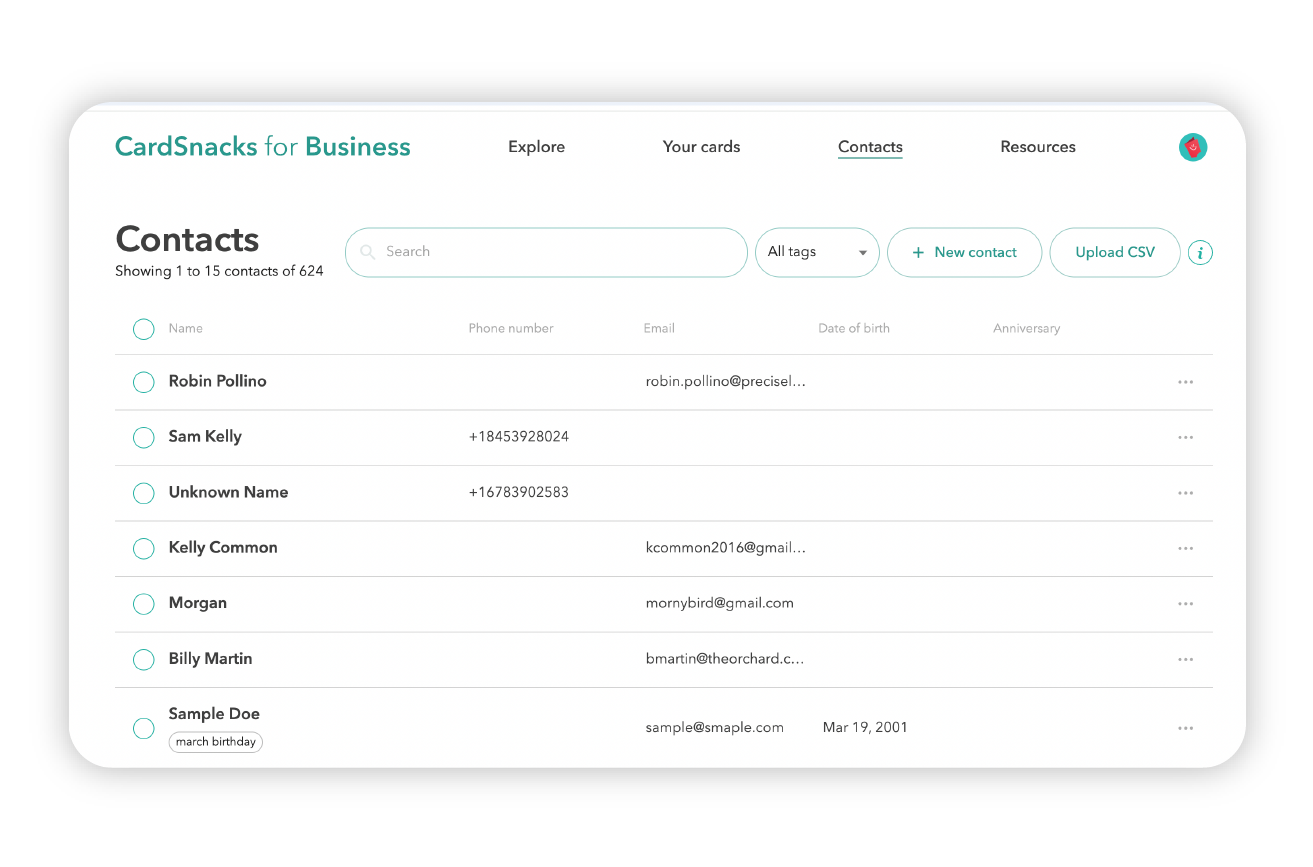Open three-dot menu for Unknown Name
This screenshot has width=1313, height=867.
coord(1185,493)
